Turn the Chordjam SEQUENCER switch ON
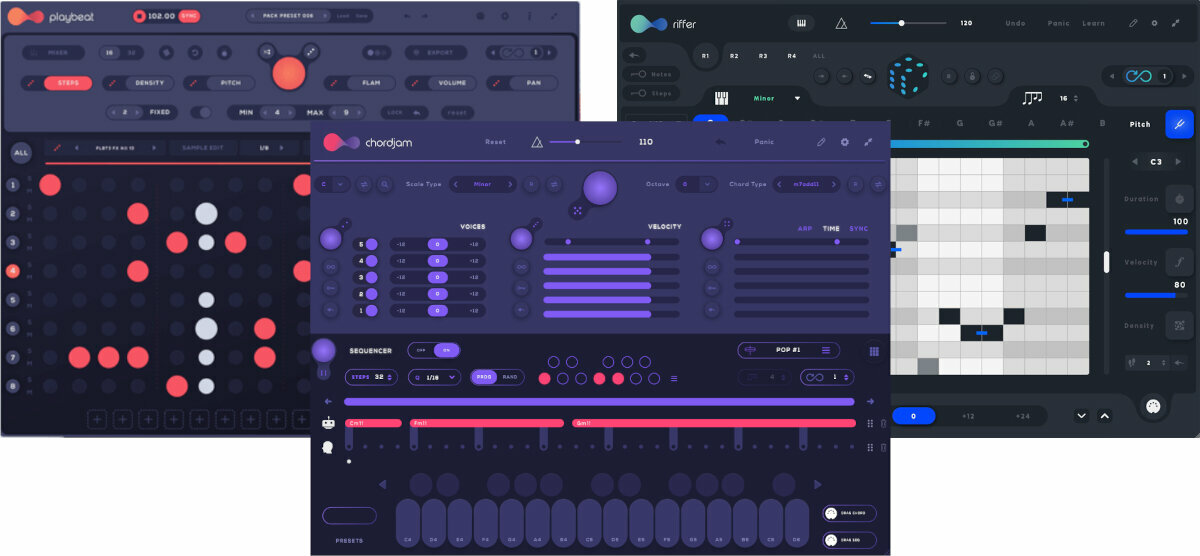 (x=446, y=350)
